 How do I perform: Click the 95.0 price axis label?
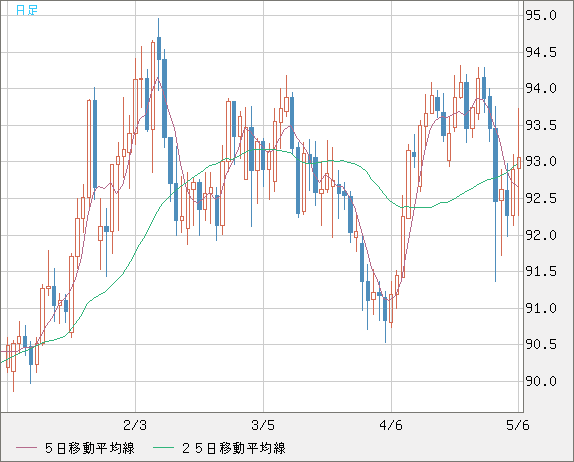tap(541, 15)
